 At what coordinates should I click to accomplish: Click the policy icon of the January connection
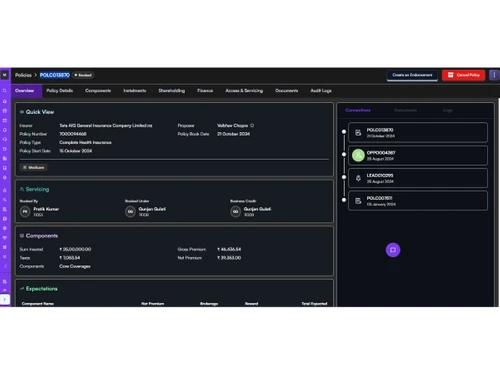358,201
